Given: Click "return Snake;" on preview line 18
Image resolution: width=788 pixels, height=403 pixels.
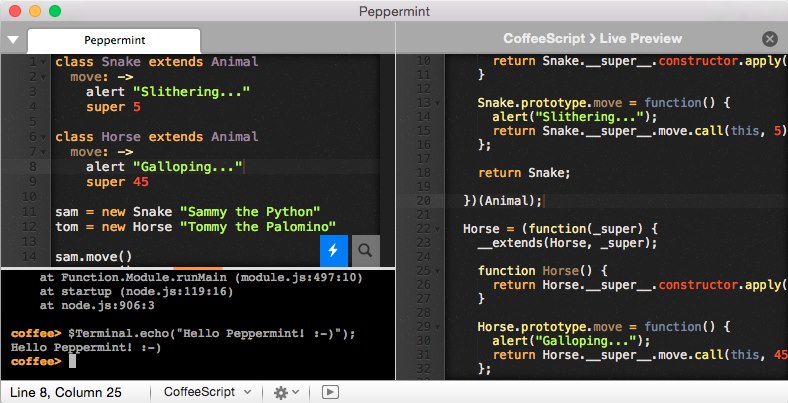Looking at the screenshot, I should [524, 173].
